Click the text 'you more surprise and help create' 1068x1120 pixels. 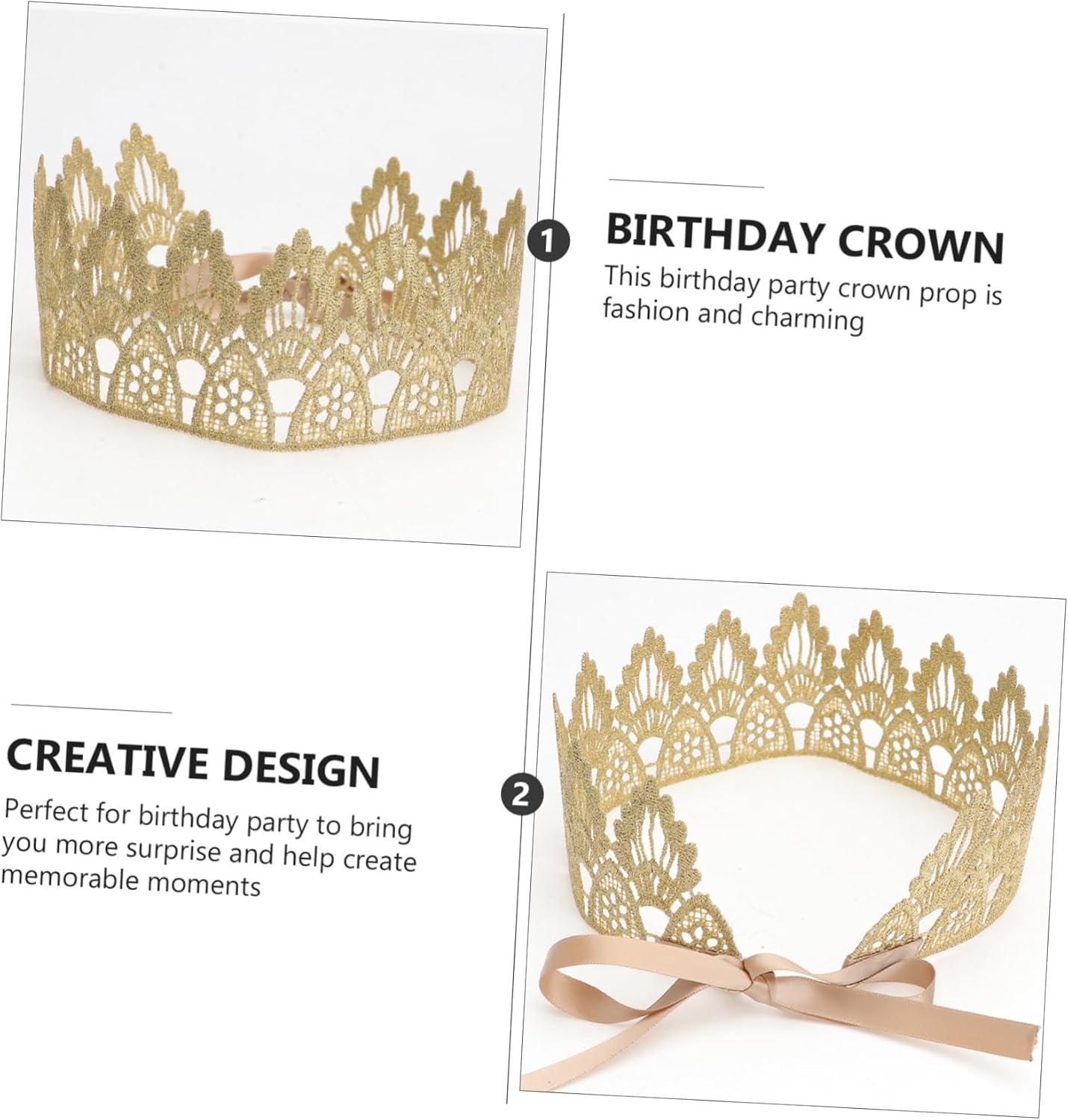(208, 852)
